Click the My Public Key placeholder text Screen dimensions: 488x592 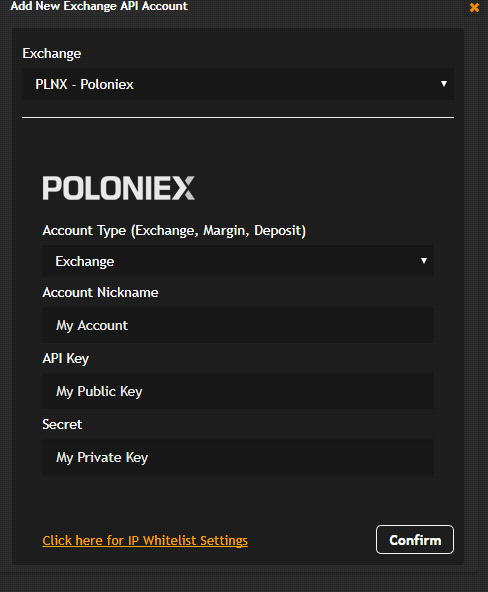point(99,392)
